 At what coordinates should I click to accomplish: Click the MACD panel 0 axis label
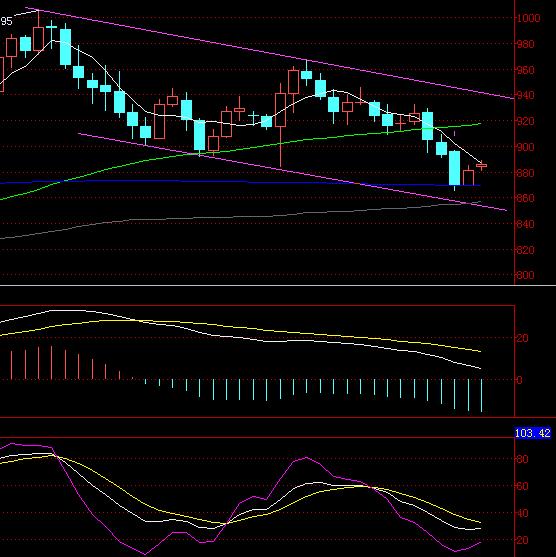(519, 380)
